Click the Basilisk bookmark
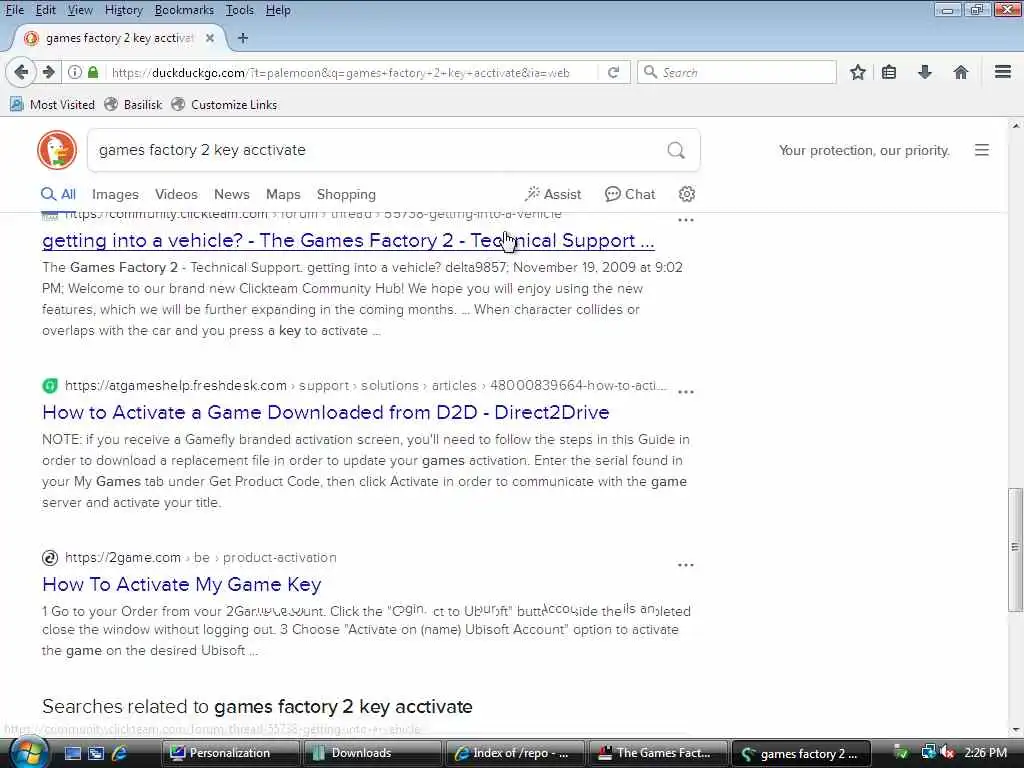 click(134, 104)
